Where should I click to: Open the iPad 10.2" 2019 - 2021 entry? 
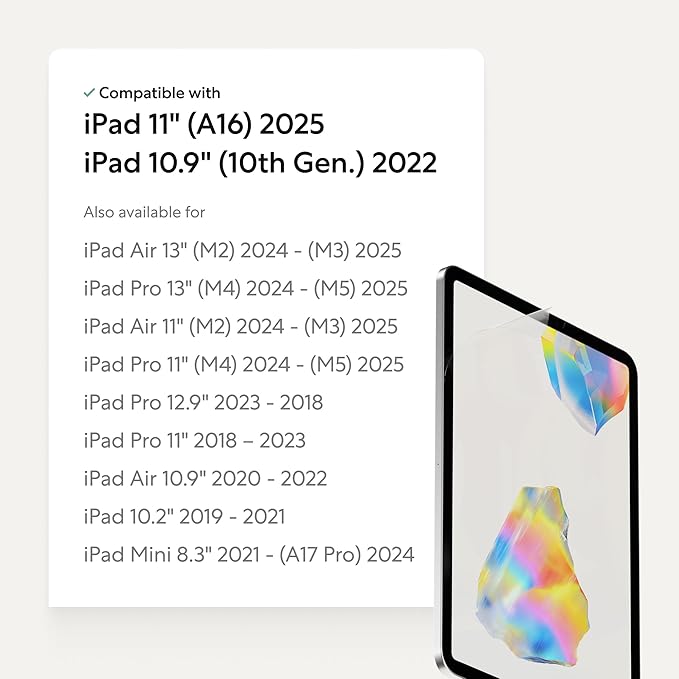tap(184, 516)
